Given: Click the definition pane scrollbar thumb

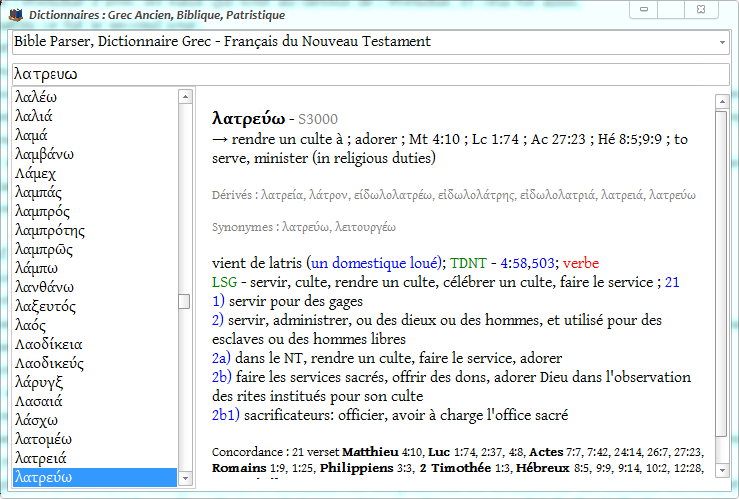Looking at the screenshot, I should [x=722, y=273].
